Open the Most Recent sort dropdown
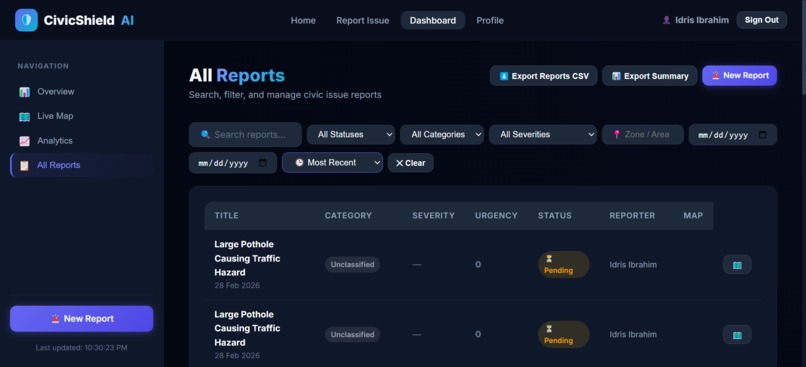806x367 pixels. [333, 162]
